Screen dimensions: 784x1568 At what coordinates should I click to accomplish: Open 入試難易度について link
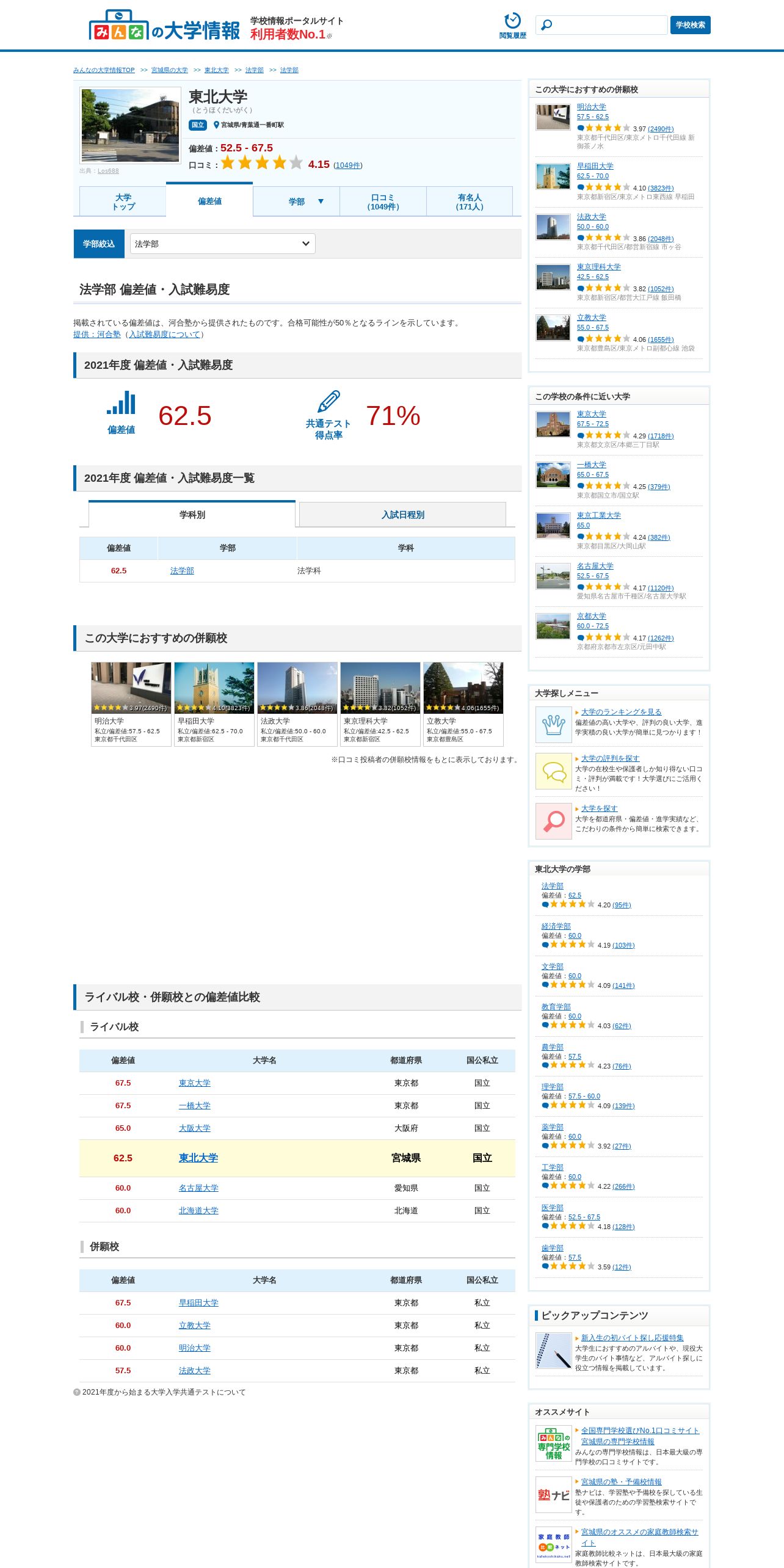165,334
